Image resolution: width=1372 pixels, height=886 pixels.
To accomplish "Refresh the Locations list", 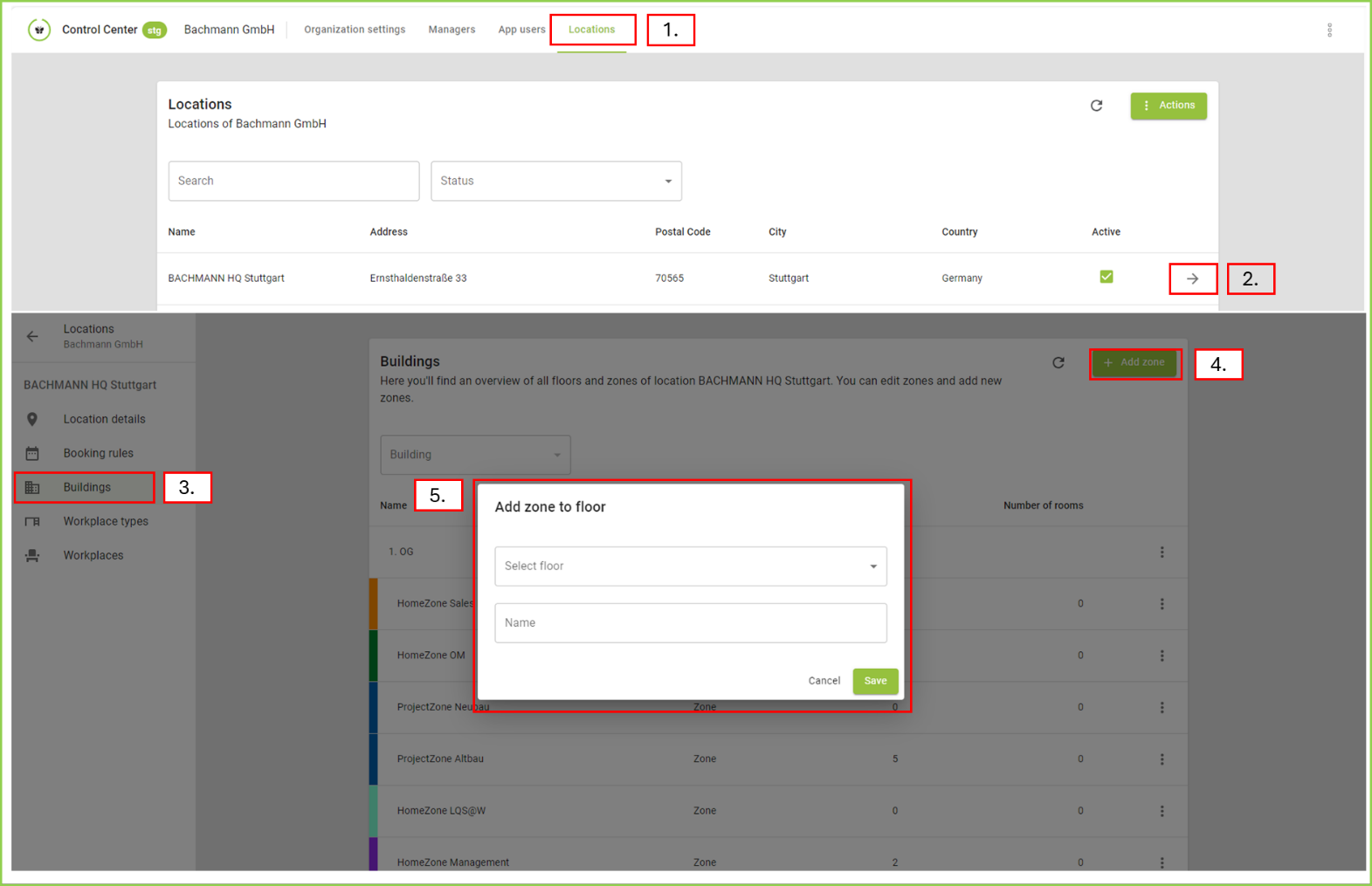I will [1096, 106].
